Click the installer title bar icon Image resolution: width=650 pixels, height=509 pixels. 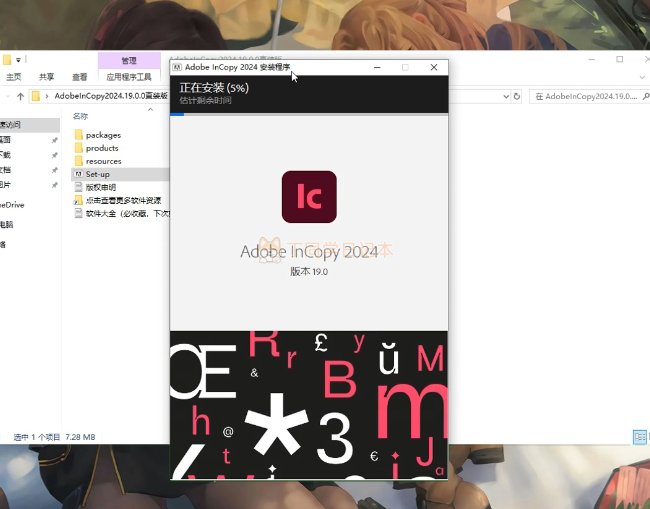click(x=177, y=67)
